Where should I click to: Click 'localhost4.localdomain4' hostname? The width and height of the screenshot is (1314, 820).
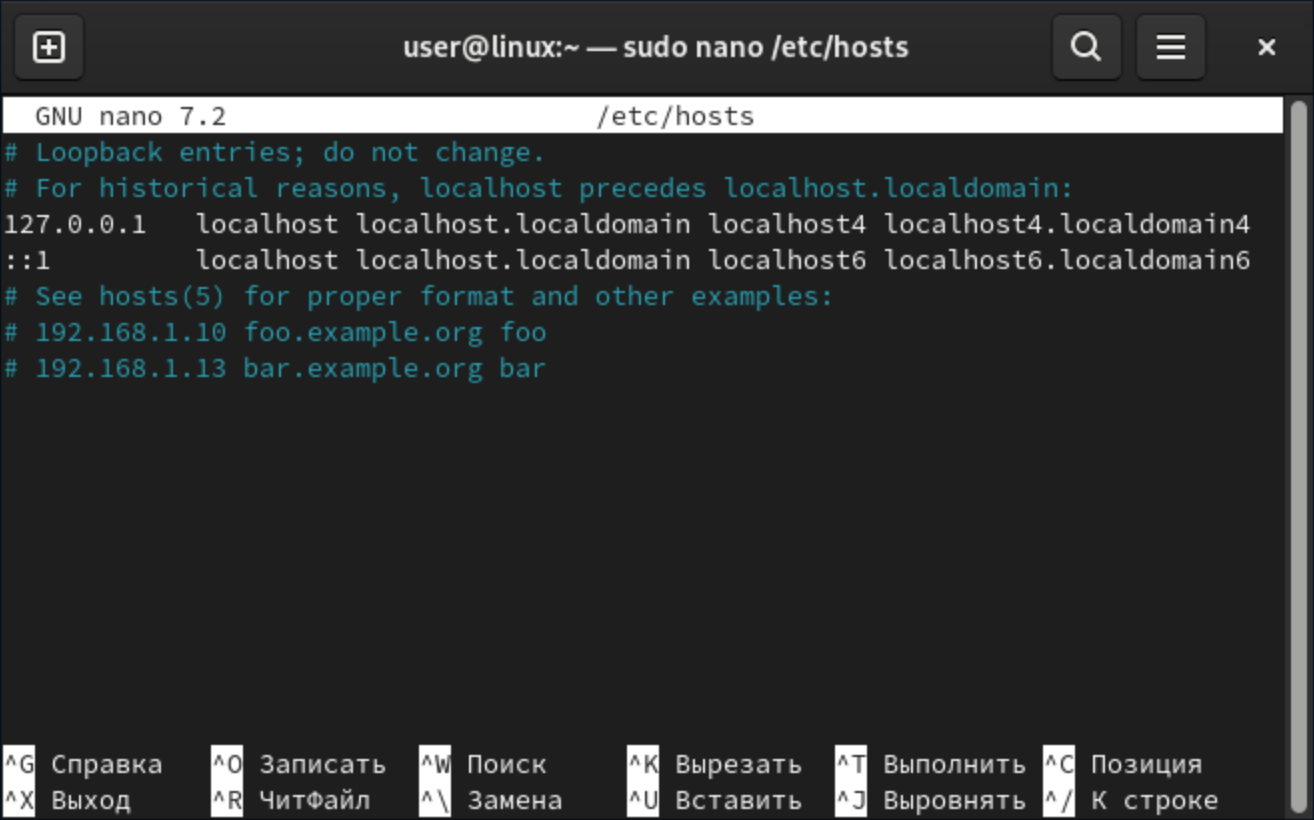(x=1067, y=225)
